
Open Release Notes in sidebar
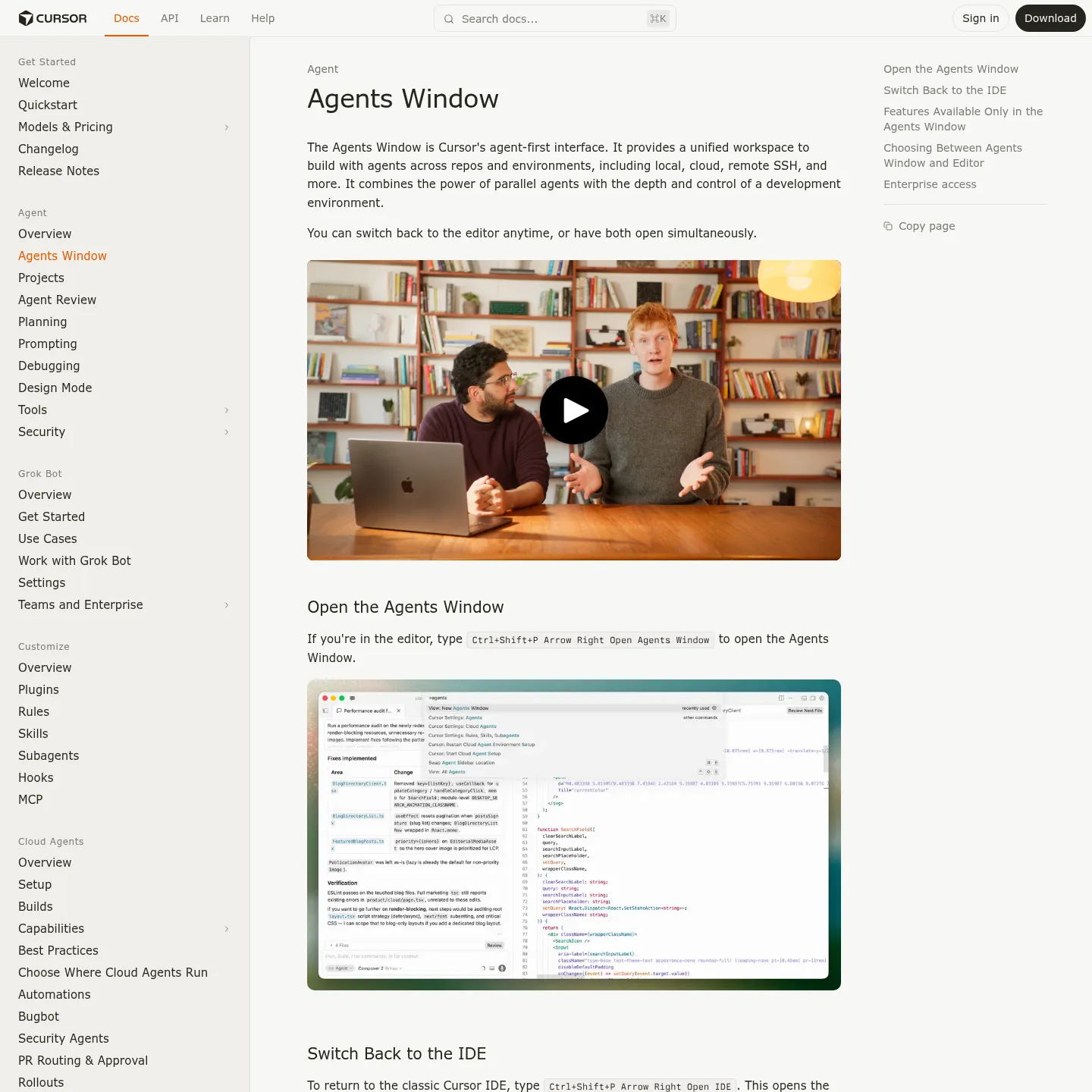(59, 171)
